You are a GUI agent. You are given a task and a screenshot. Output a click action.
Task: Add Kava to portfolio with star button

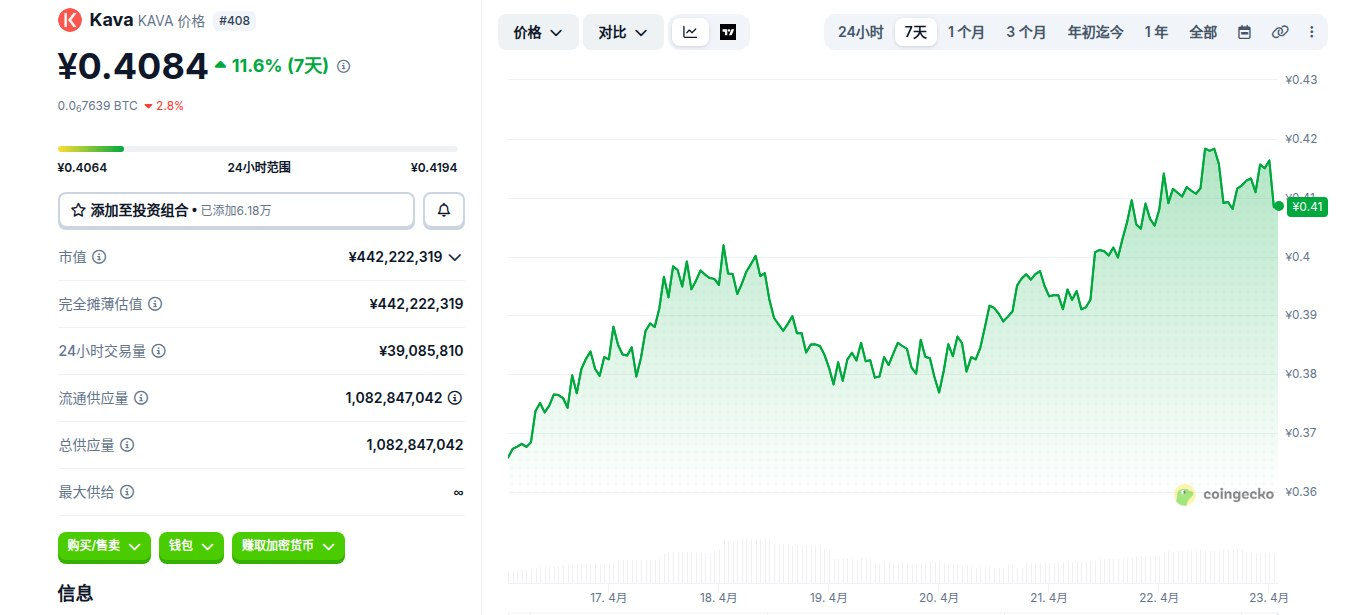(x=236, y=210)
